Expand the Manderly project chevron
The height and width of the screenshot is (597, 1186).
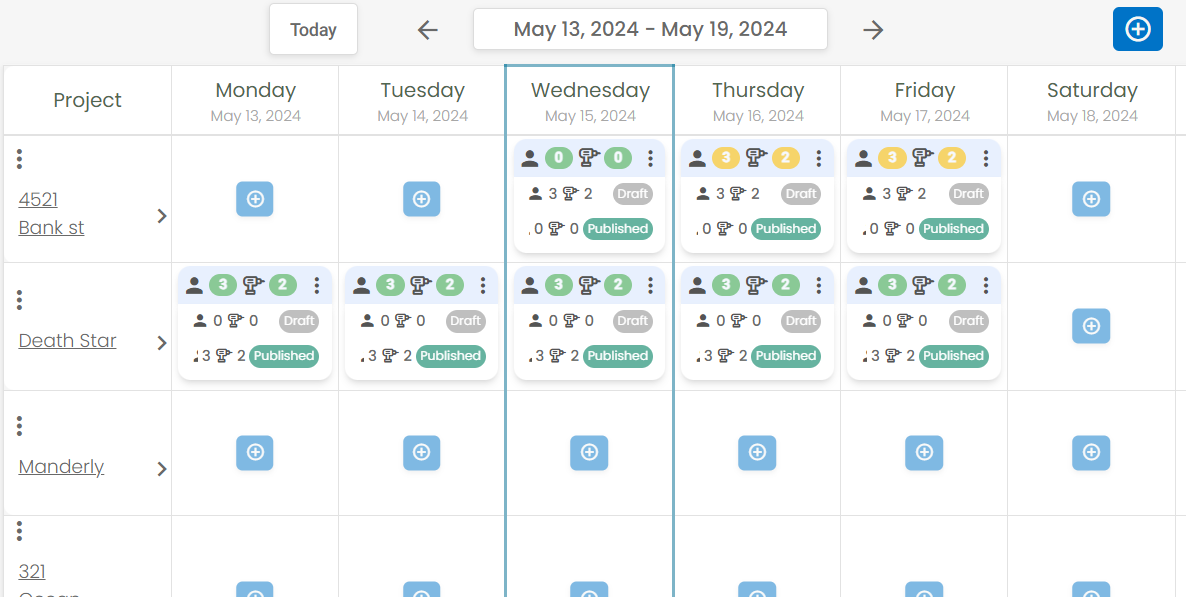[x=161, y=469]
